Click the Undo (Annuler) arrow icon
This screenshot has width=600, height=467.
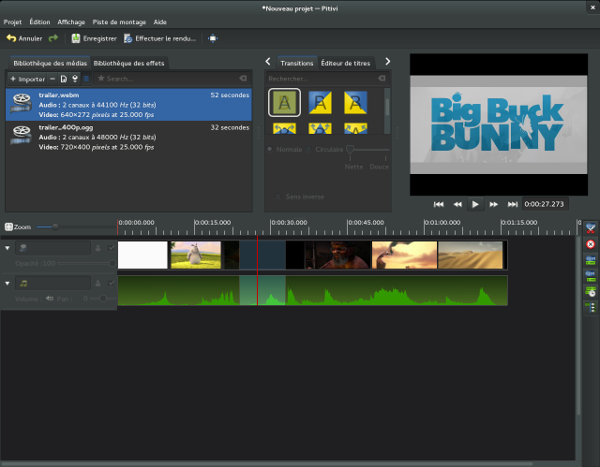click(11, 38)
